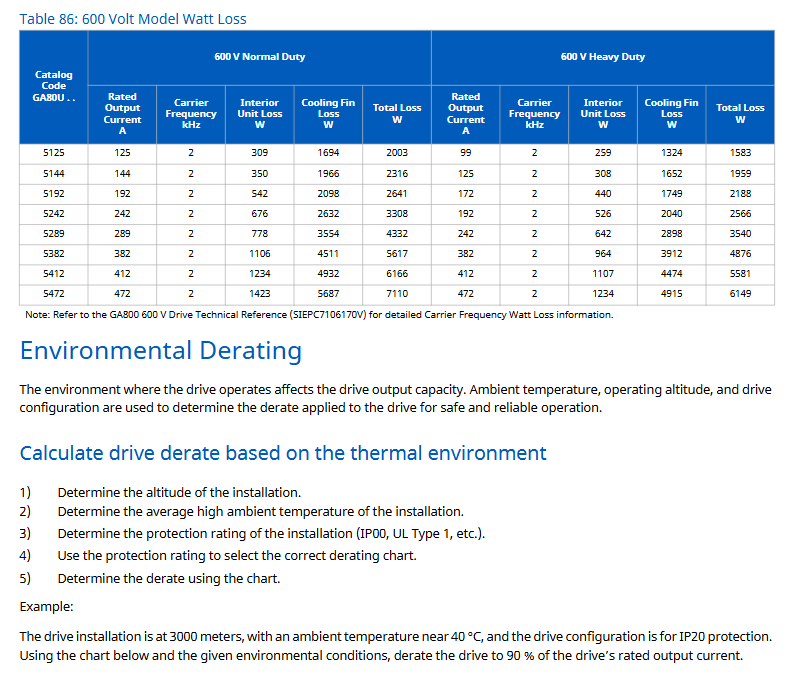Click the 'Example:' label
This screenshot has height=686, width=806.
(x=46, y=607)
